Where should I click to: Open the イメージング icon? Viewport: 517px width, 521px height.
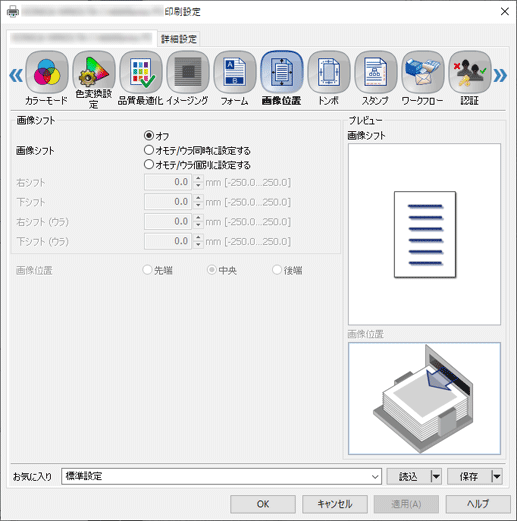(x=188, y=72)
